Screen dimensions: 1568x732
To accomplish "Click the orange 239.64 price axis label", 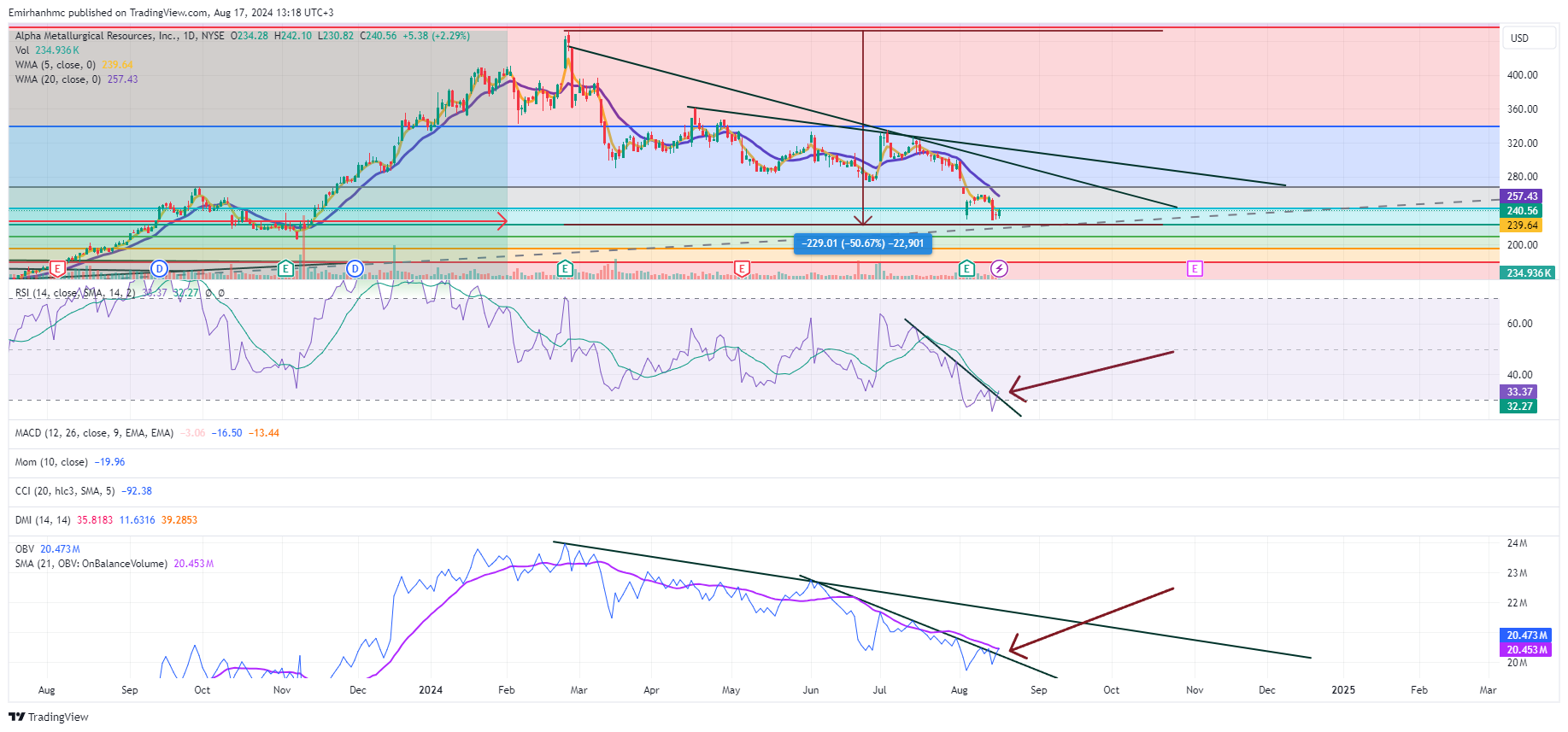I will click(x=1522, y=225).
